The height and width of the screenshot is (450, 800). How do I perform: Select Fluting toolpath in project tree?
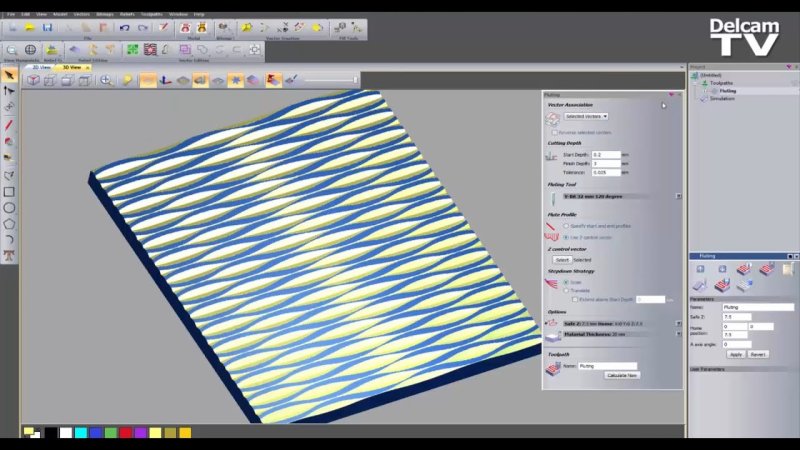727,90
